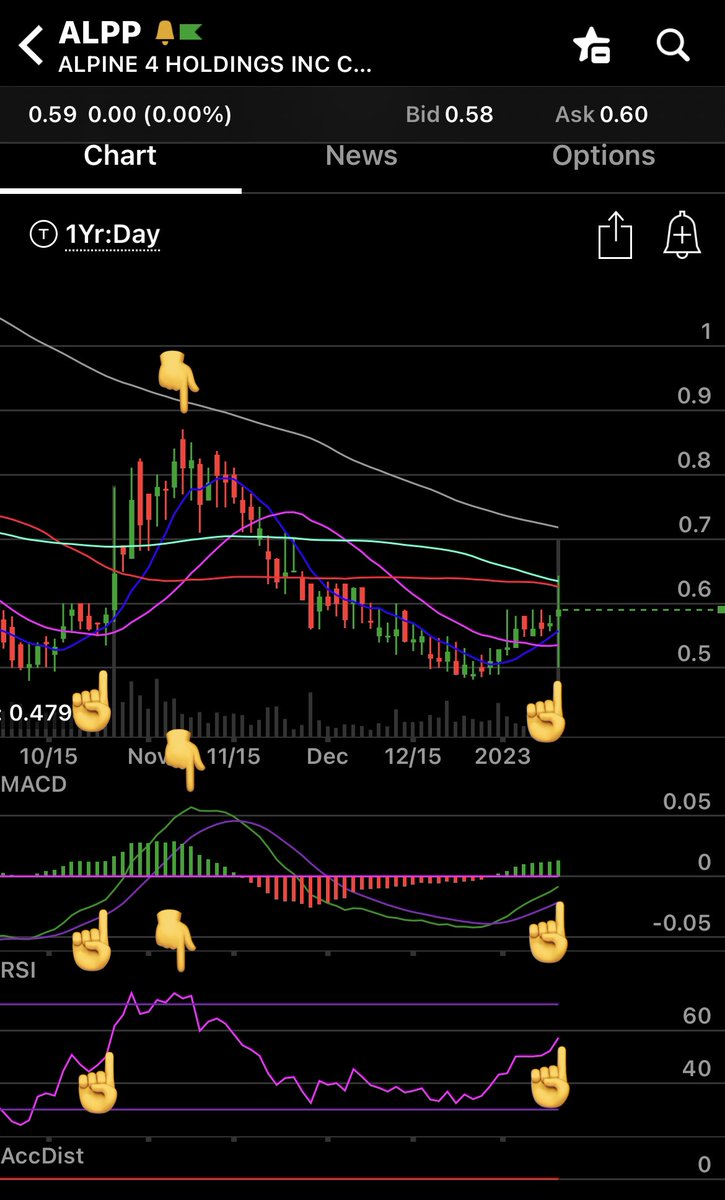Open the search magnifier icon
The image size is (725, 1200).
pyautogui.click(x=673, y=45)
